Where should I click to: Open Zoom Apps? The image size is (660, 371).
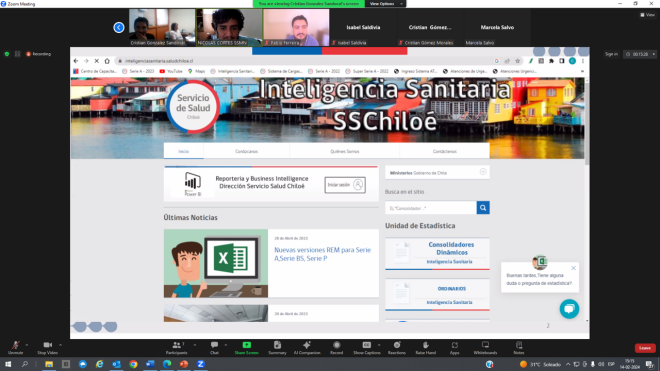tap(455, 347)
